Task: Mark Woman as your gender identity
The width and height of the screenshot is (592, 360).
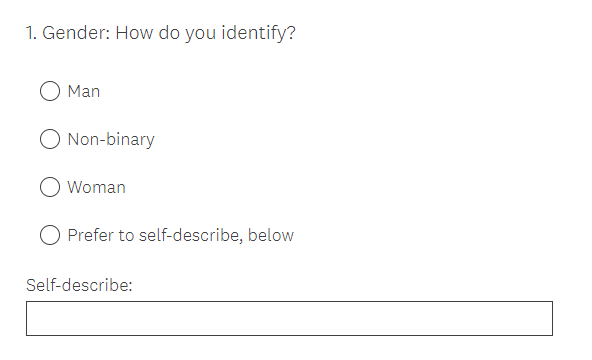Action: 50,187
